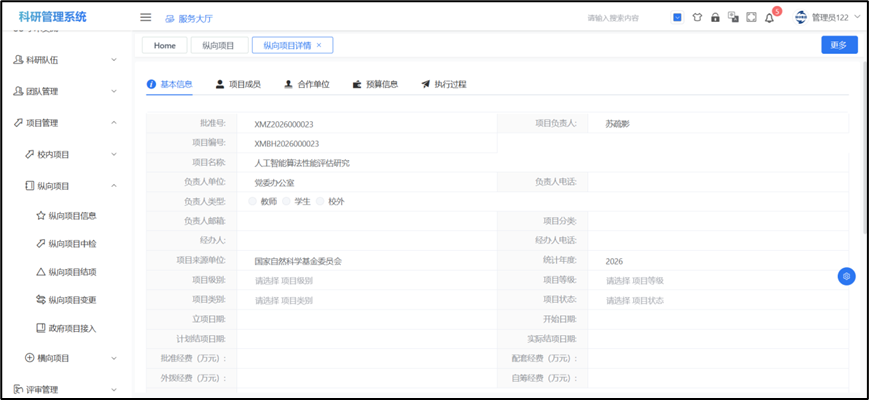This screenshot has width=869, height=400.
Task: Switch to the 预算信息 tab
Action: point(375,84)
